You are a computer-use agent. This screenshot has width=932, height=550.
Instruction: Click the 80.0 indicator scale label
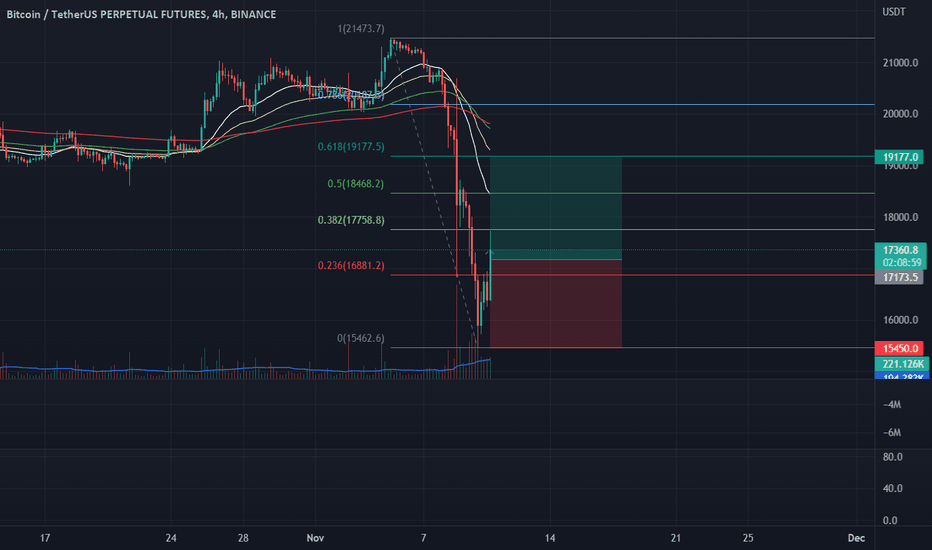point(893,457)
